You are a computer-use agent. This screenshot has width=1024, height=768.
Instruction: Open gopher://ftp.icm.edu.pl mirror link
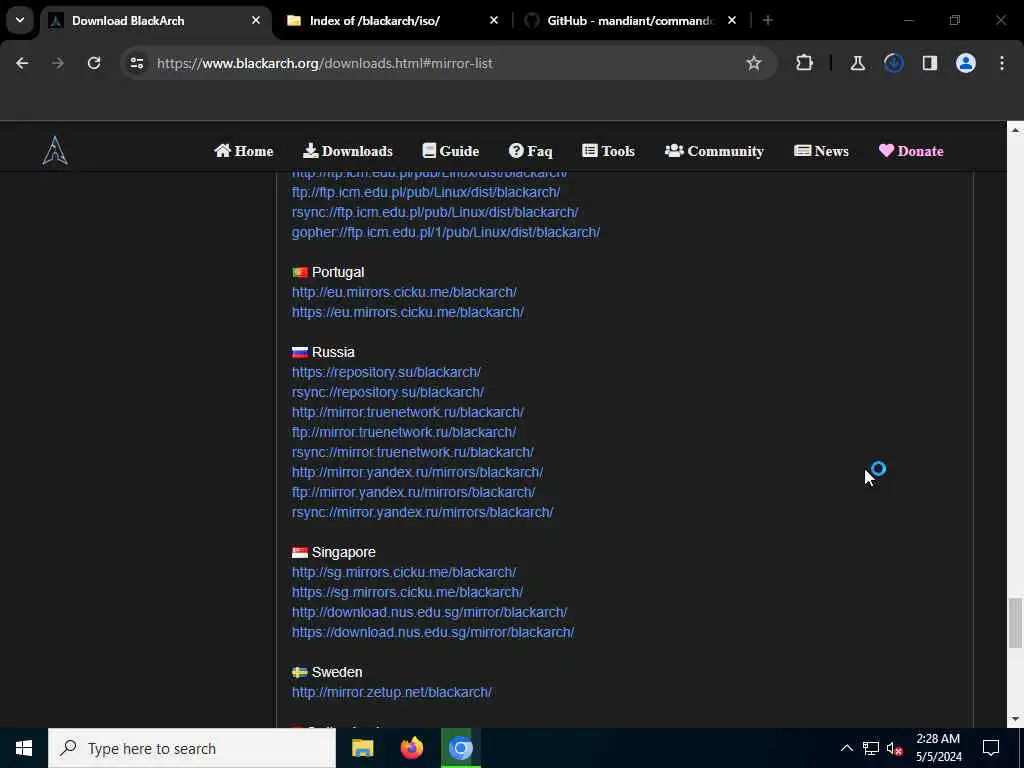tap(446, 232)
